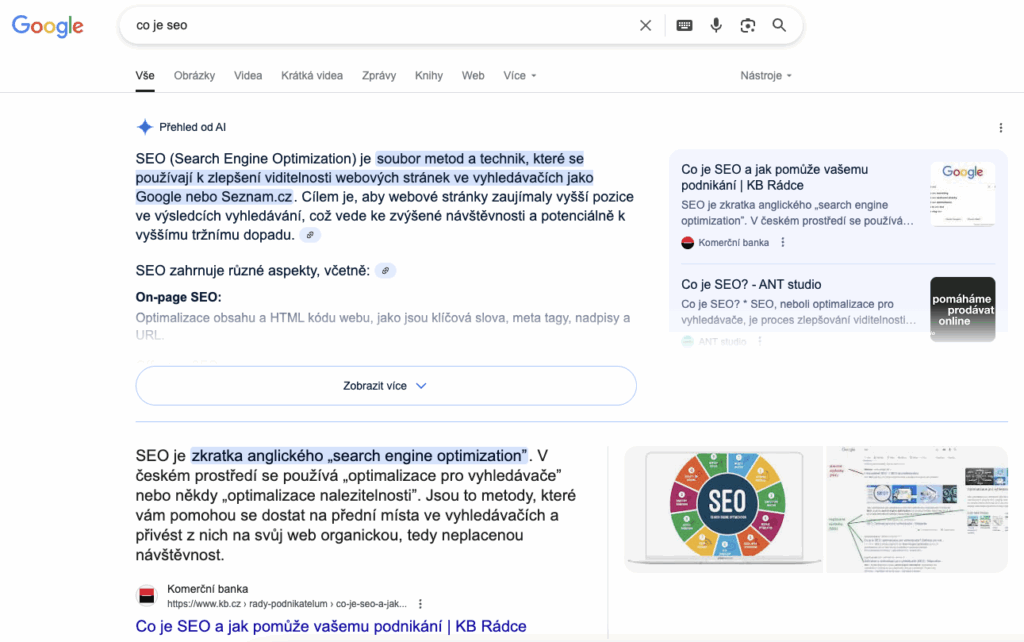1024x642 pixels.
Task: Select the Vše tab
Action: (145, 76)
